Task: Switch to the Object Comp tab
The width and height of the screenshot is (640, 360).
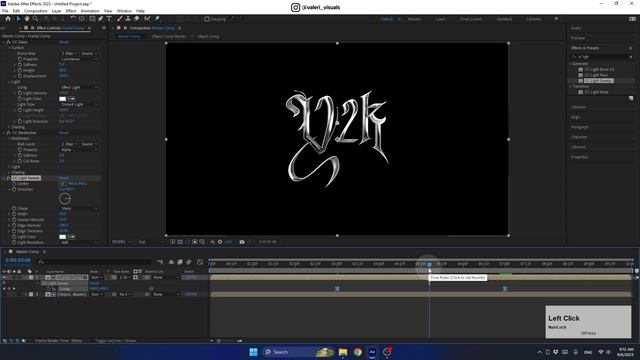Action: pyautogui.click(x=208, y=36)
